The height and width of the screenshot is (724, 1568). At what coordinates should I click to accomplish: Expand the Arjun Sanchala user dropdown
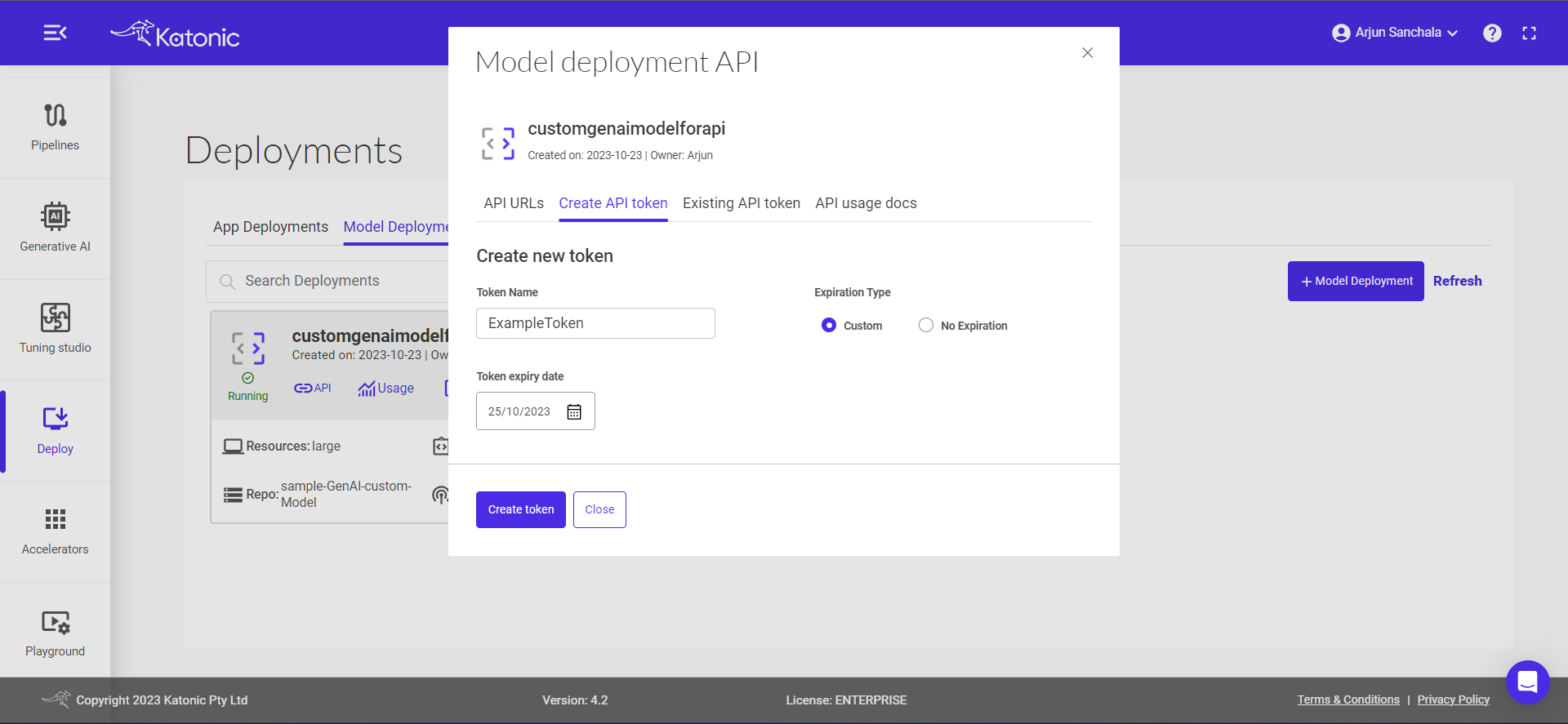(x=1396, y=33)
